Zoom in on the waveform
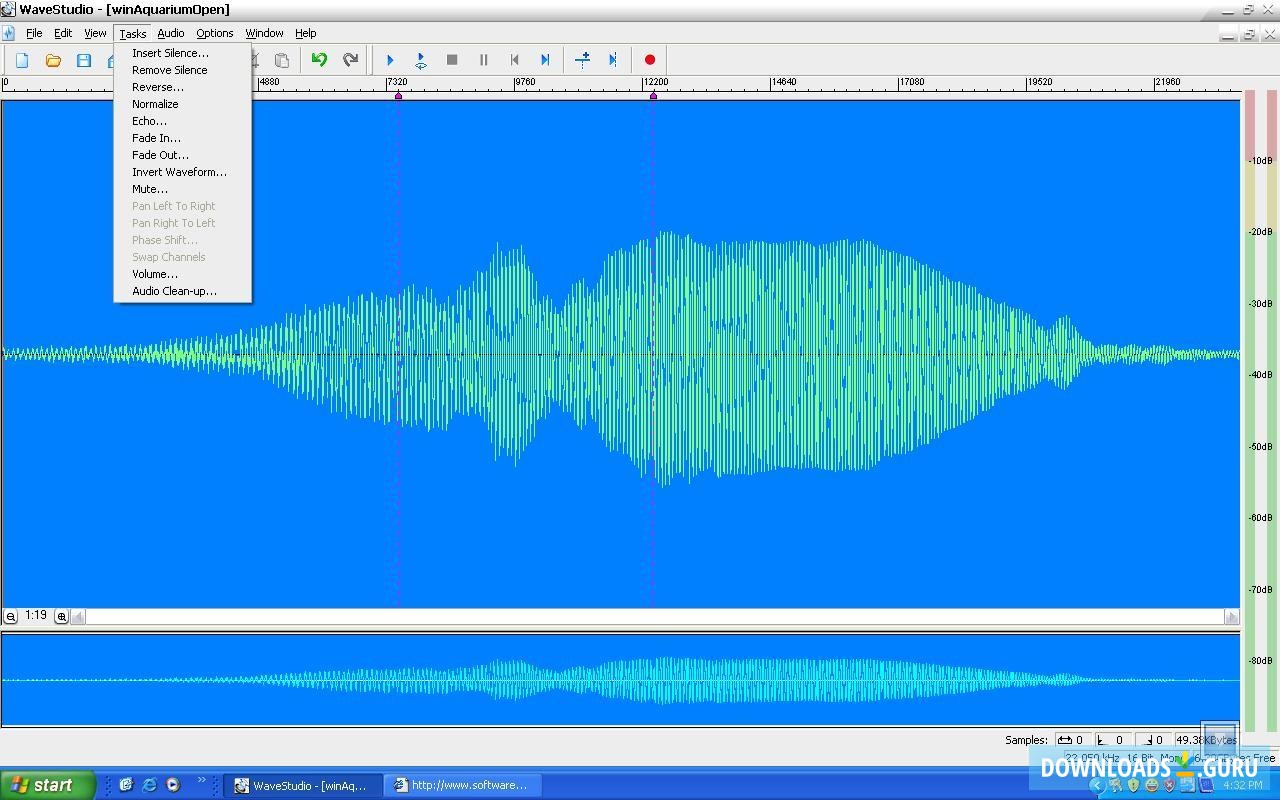Image resolution: width=1280 pixels, height=800 pixels. coord(61,616)
